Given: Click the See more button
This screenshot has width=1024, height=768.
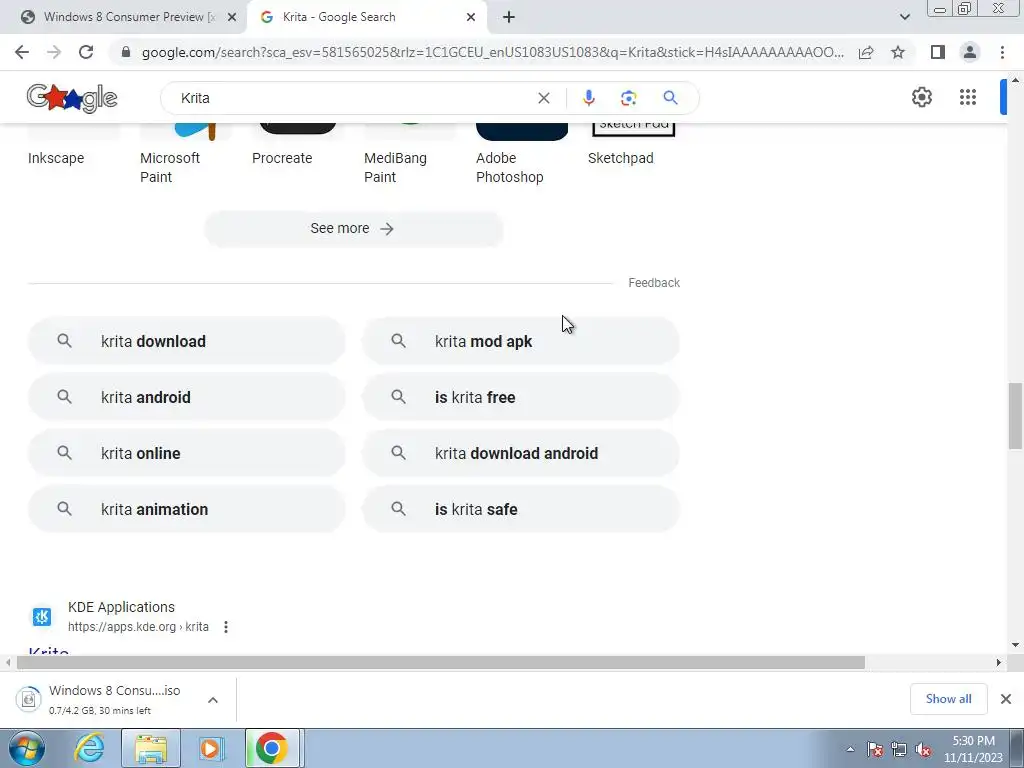Looking at the screenshot, I should point(353,229).
